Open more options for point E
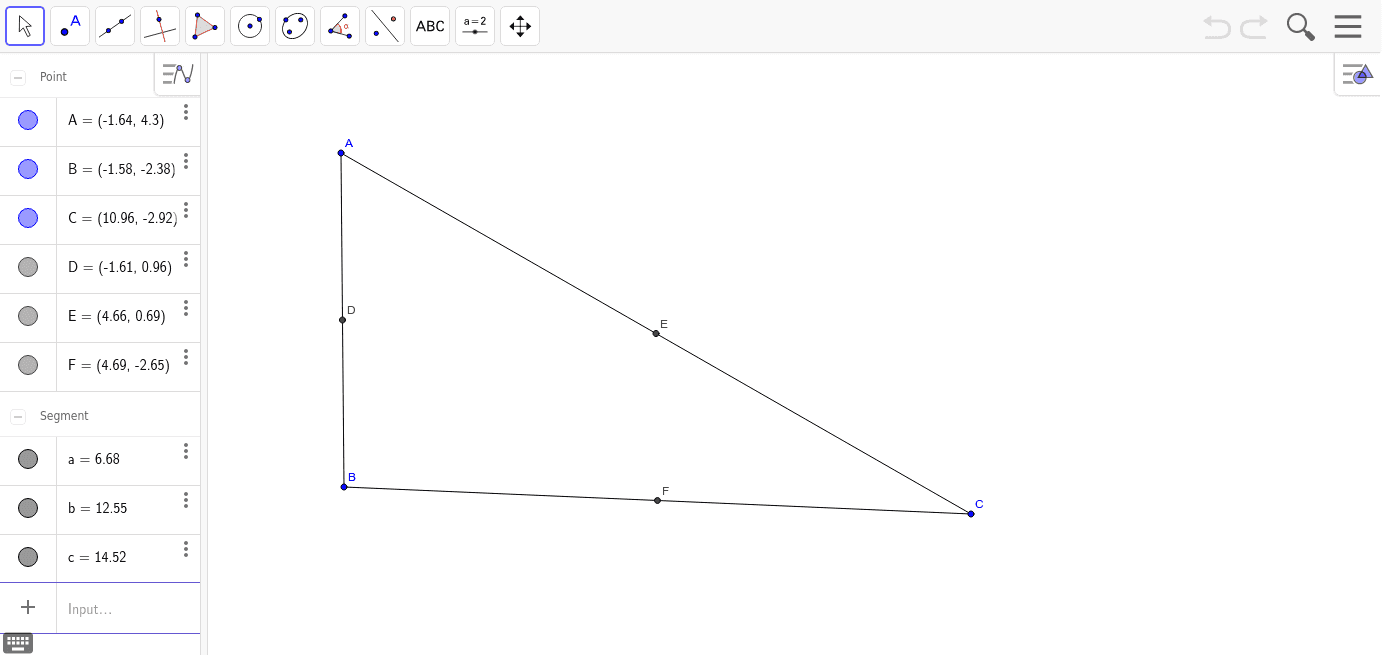1382x657 pixels. pos(186,308)
